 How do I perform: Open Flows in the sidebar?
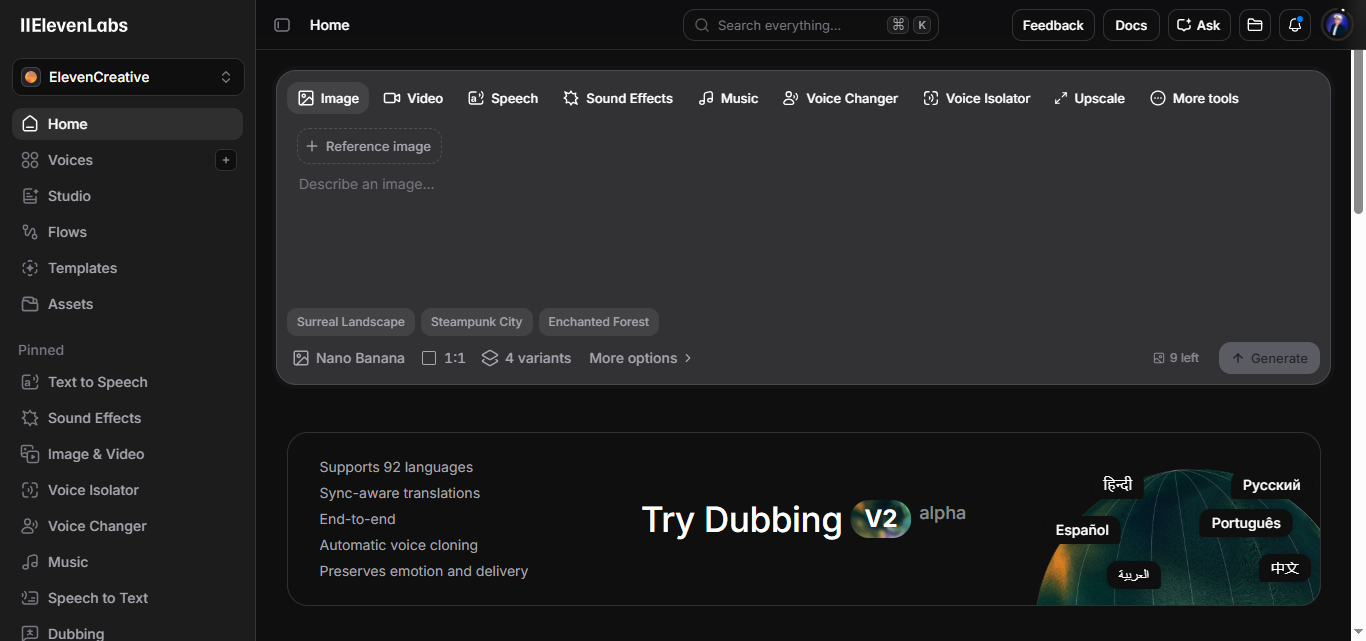[x=127, y=232]
